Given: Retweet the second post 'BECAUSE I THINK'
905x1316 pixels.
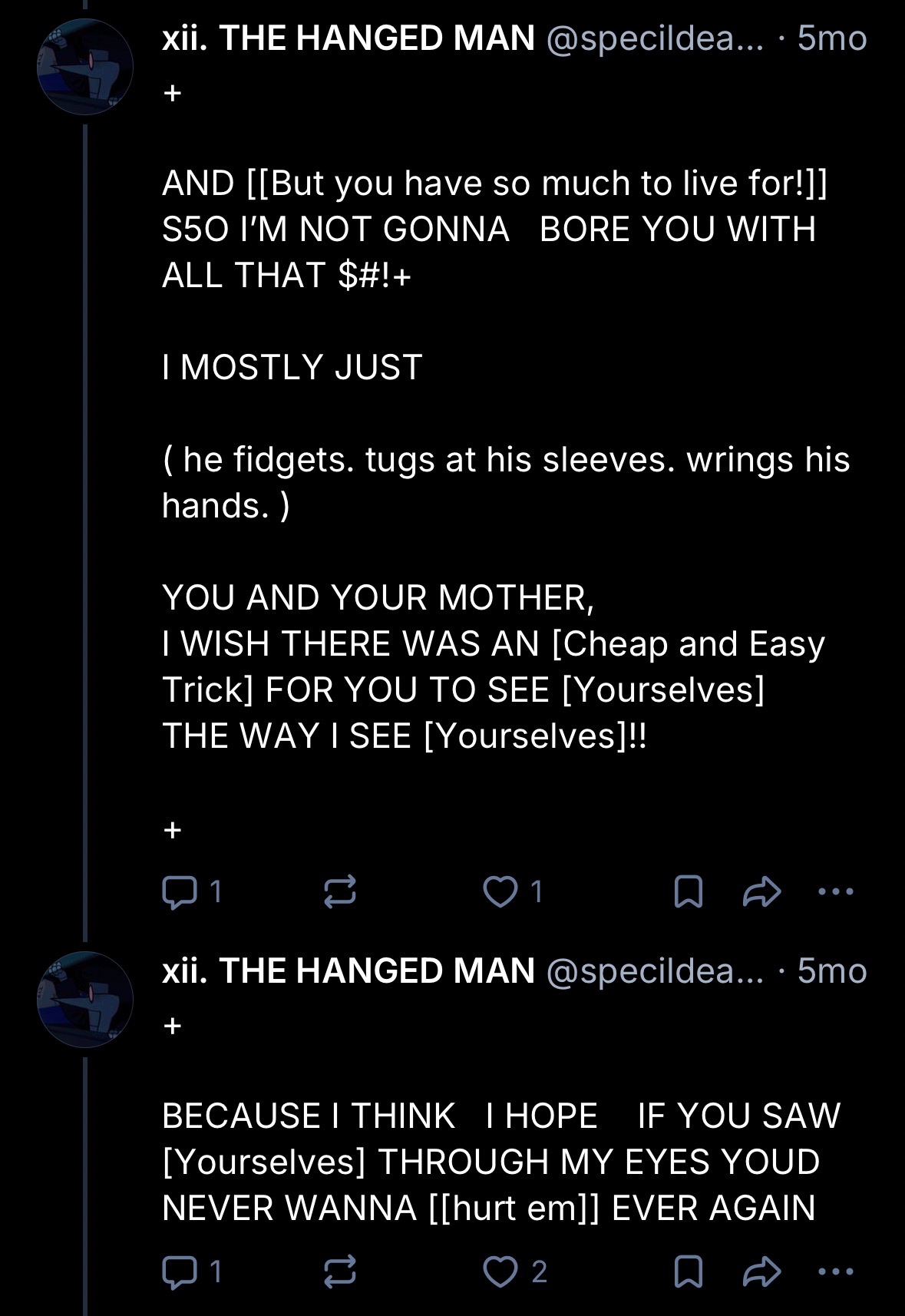Looking at the screenshot, I should 339,1271.
